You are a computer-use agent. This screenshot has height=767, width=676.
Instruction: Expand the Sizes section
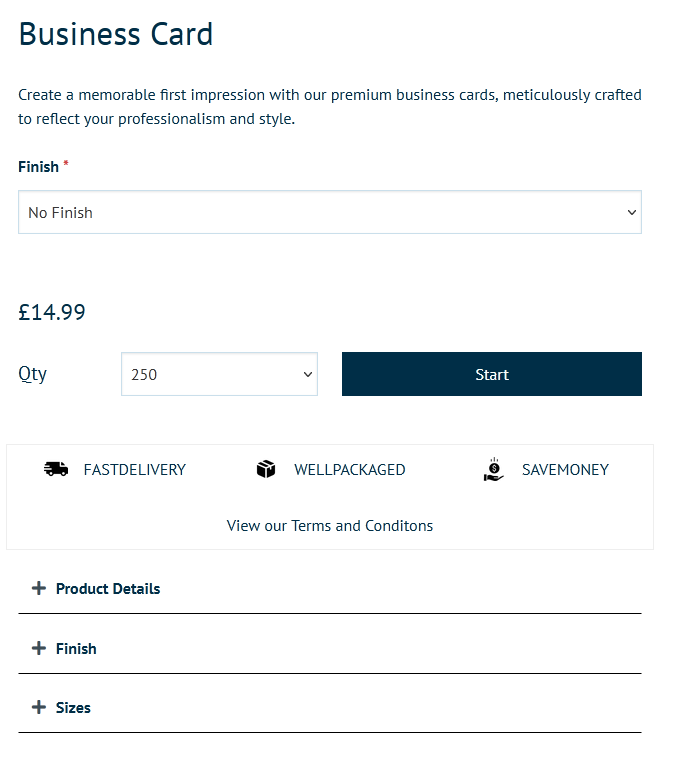[x=330, y=708]
